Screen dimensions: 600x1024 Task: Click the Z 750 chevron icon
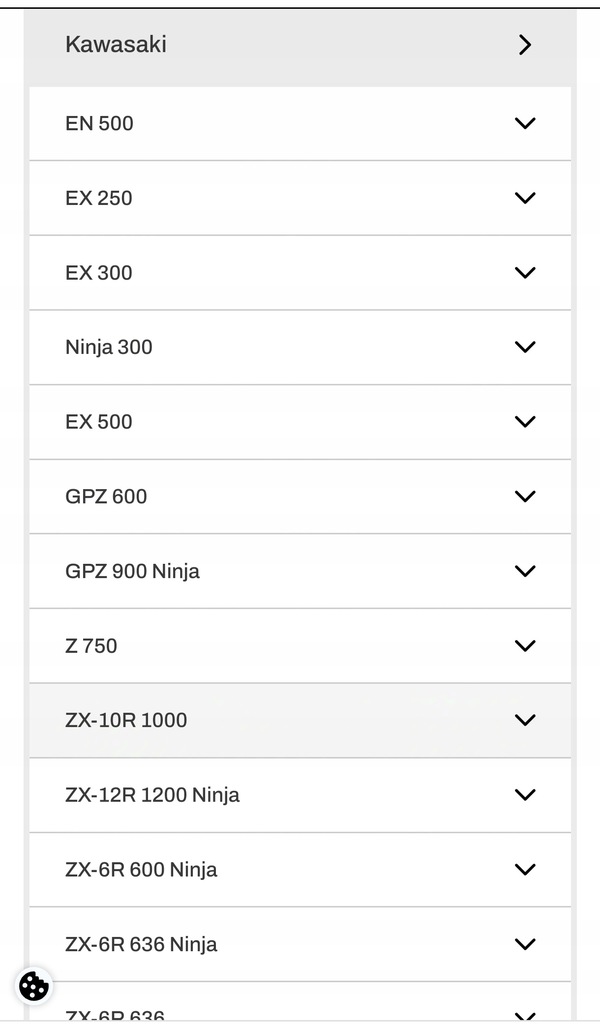(x=525, y=645)
